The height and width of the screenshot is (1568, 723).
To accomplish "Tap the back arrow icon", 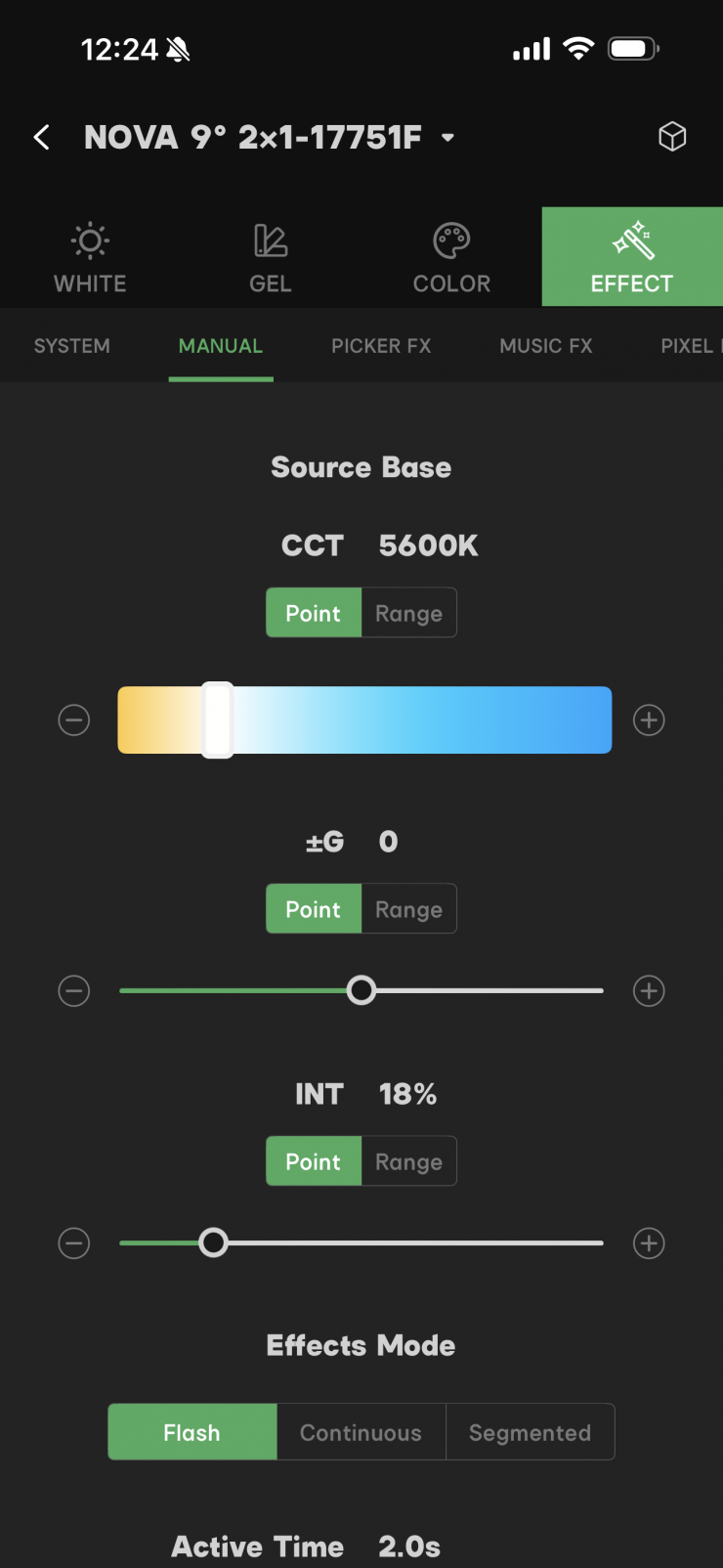I will 41,137.
